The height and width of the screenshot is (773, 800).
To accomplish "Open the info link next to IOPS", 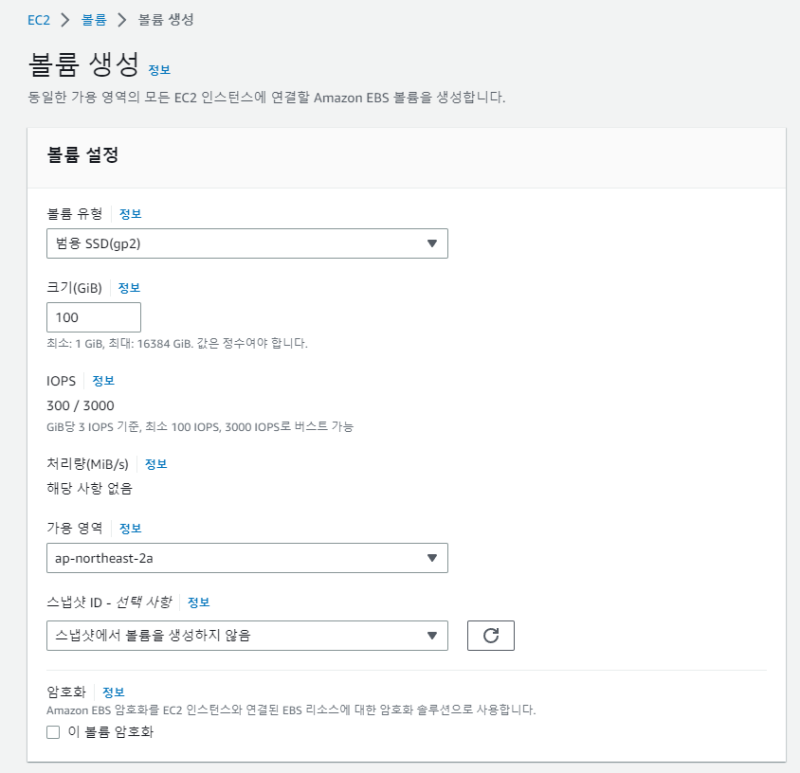I will [x=104, y=381].
